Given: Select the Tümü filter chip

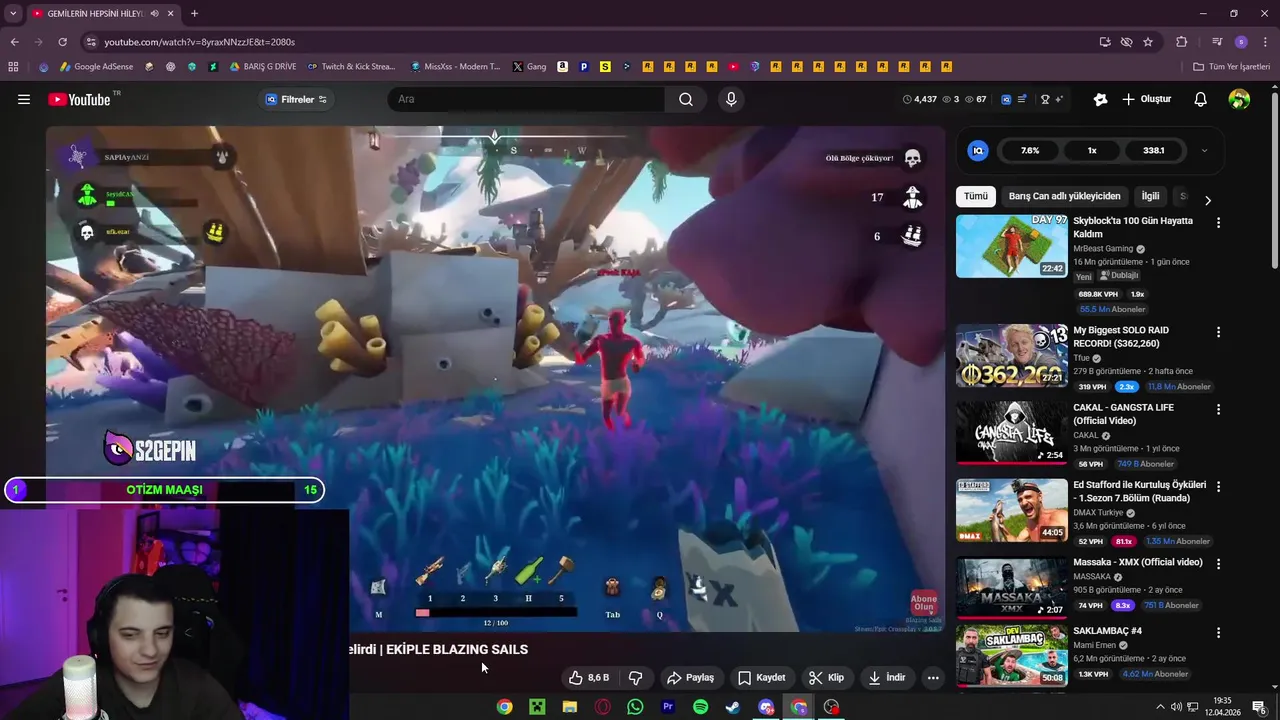Looking at the screenshot, I should point(975,196).
